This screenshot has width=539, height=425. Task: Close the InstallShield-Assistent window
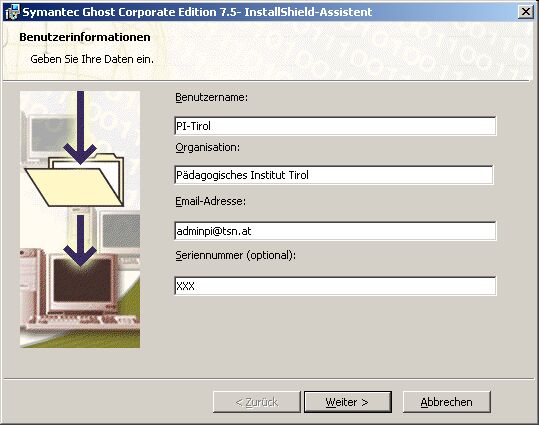[526, 12]
